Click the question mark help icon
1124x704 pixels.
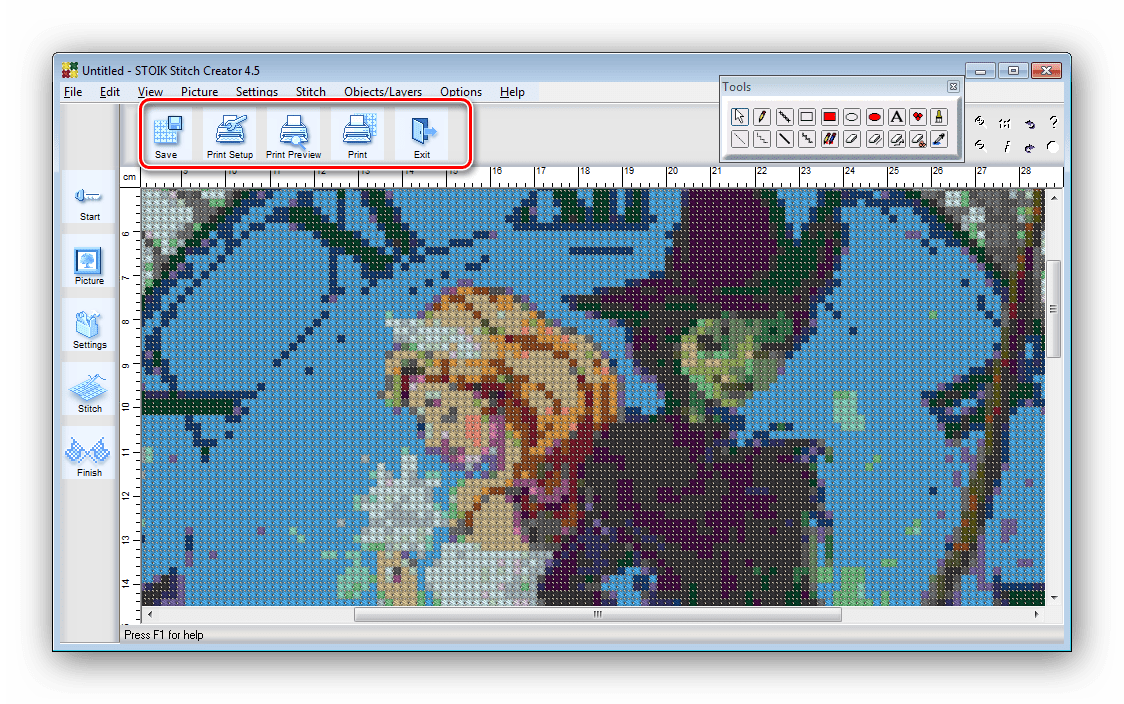(x=1053, y=123)
